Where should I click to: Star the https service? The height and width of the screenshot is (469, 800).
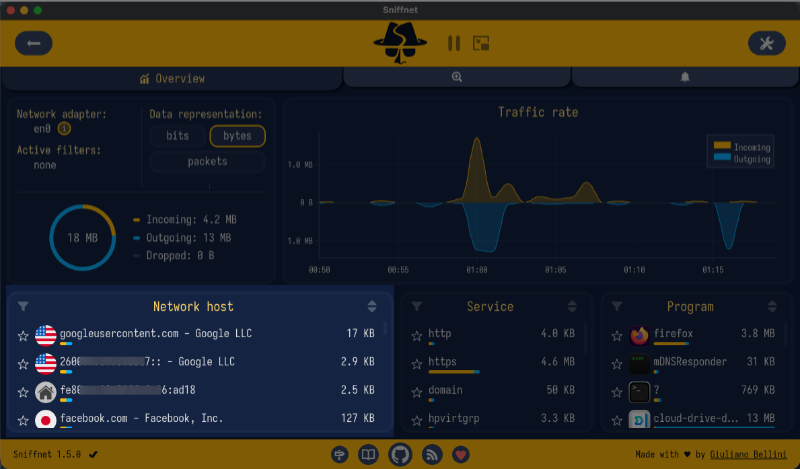coord(417,364)
